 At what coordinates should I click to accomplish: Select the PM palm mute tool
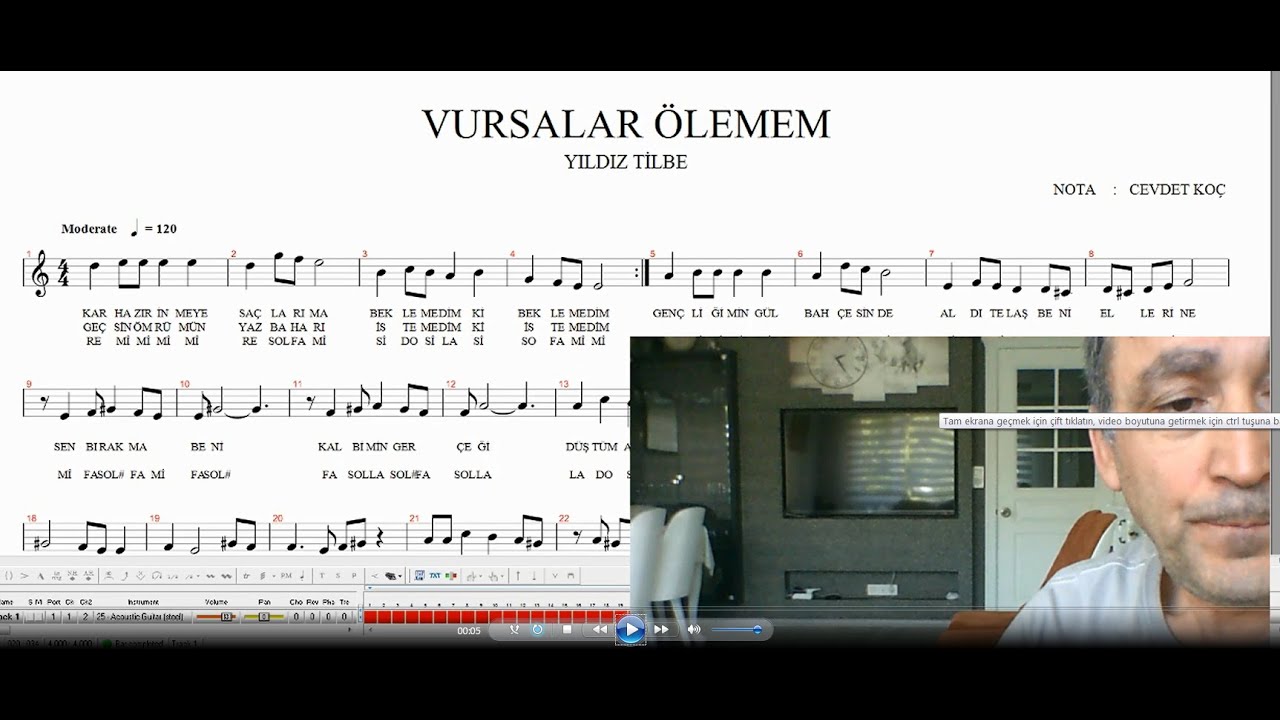pyautogui.click(x=286, y=576)
